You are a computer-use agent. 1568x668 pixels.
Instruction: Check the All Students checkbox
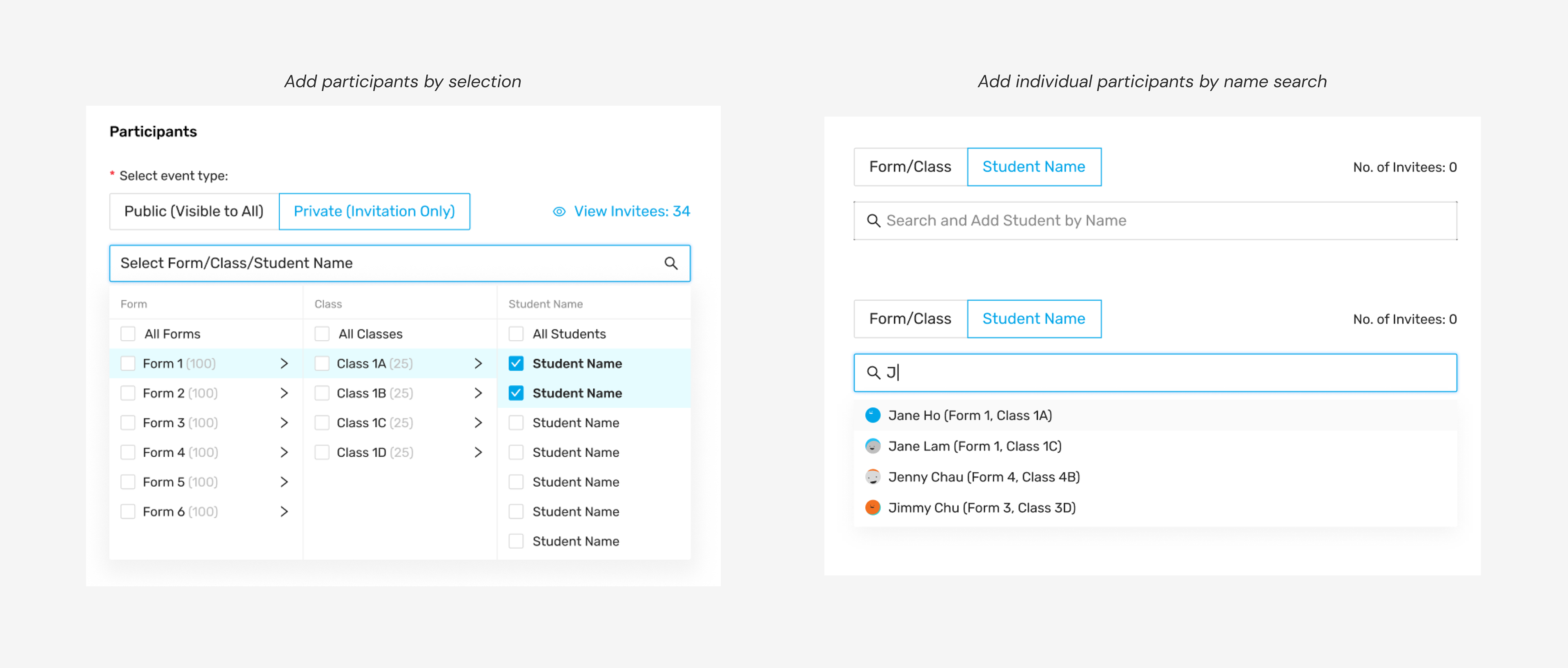click(x=516, y=334)
